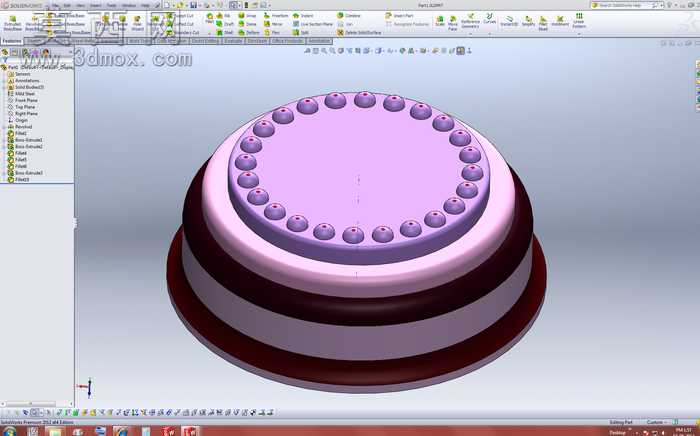Open the Custom units dropdown in status bar
Screen dimensions: 700x436
click(656, 422)
